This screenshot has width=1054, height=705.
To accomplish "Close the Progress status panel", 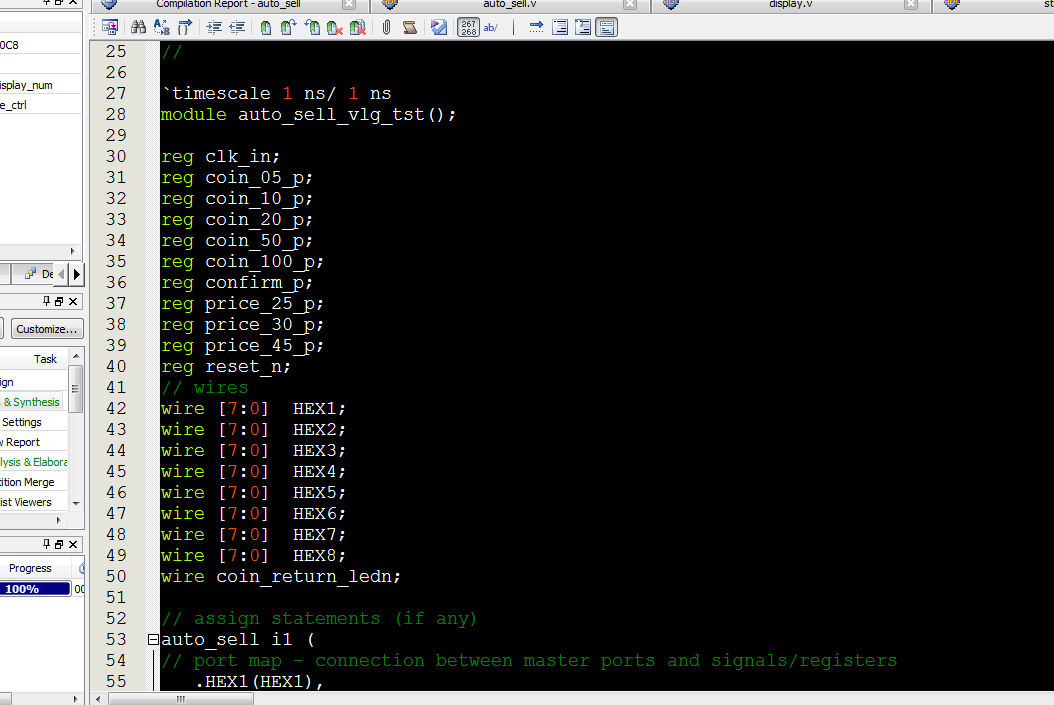I will [x=73, y=544].
